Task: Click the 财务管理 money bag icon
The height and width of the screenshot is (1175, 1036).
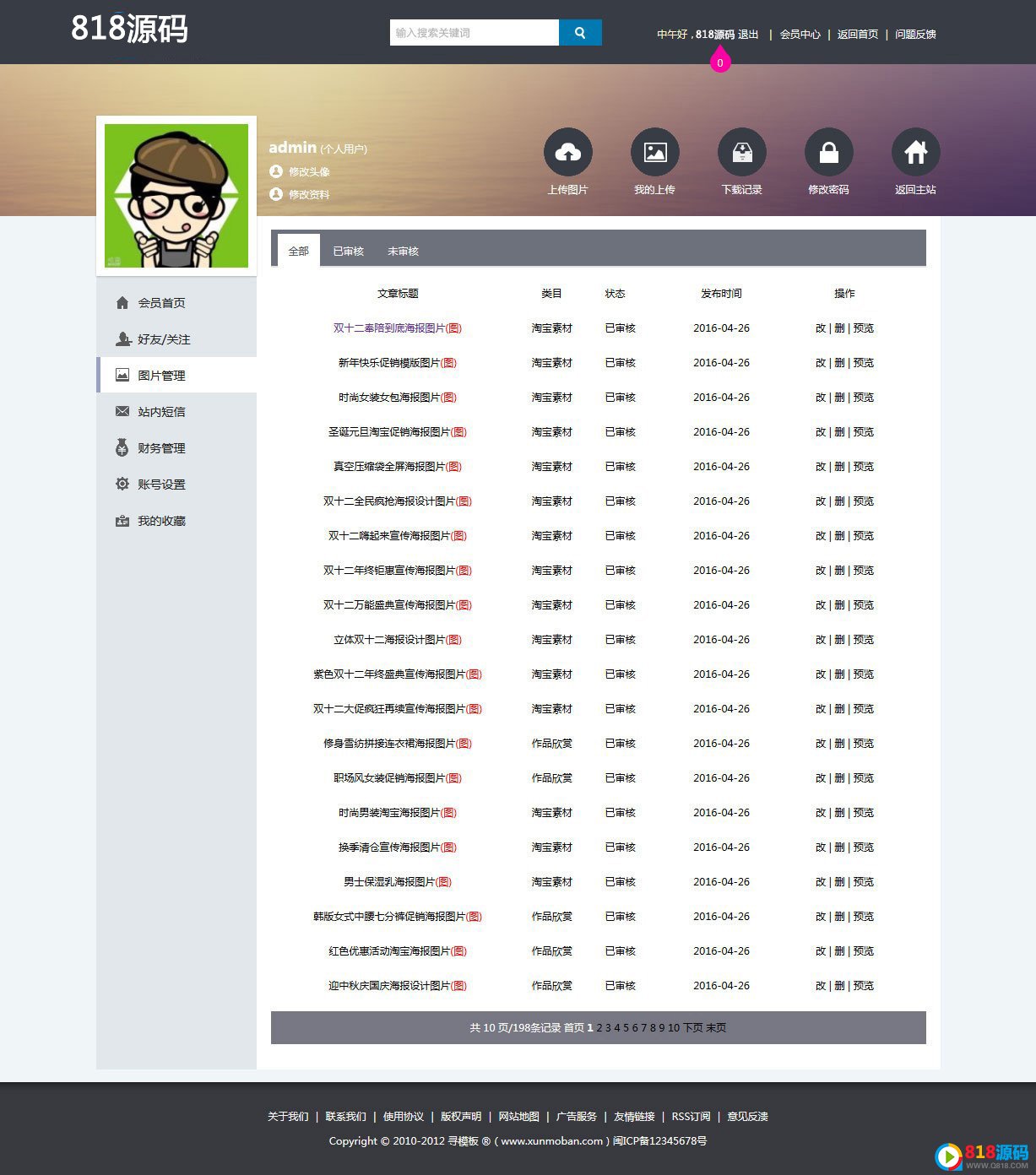Action: [122, 447]
